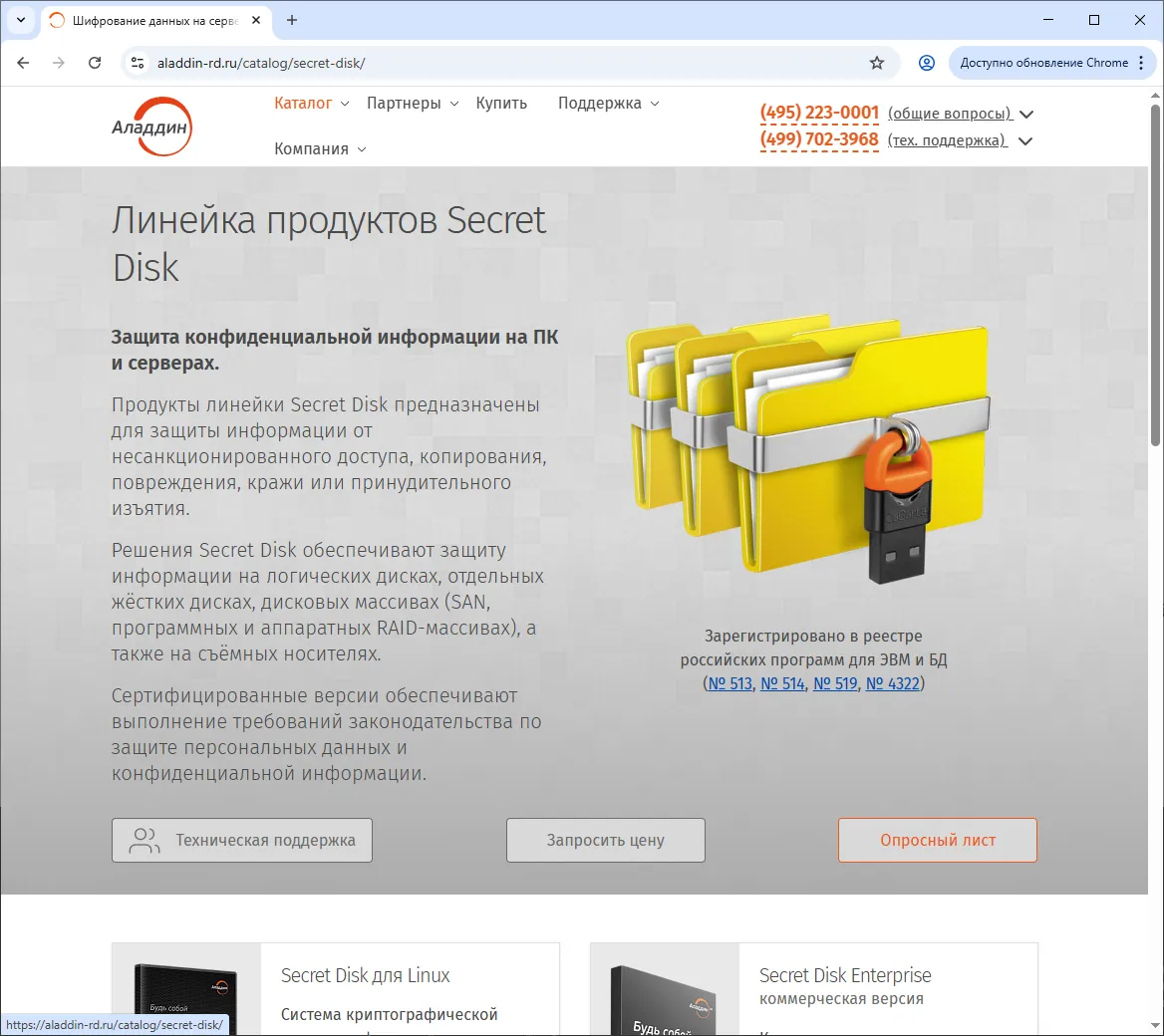Viewport: 1164px width, 1036px height.
Task: Expand the chevron next to Партнеры
Action: click(454, 104)
